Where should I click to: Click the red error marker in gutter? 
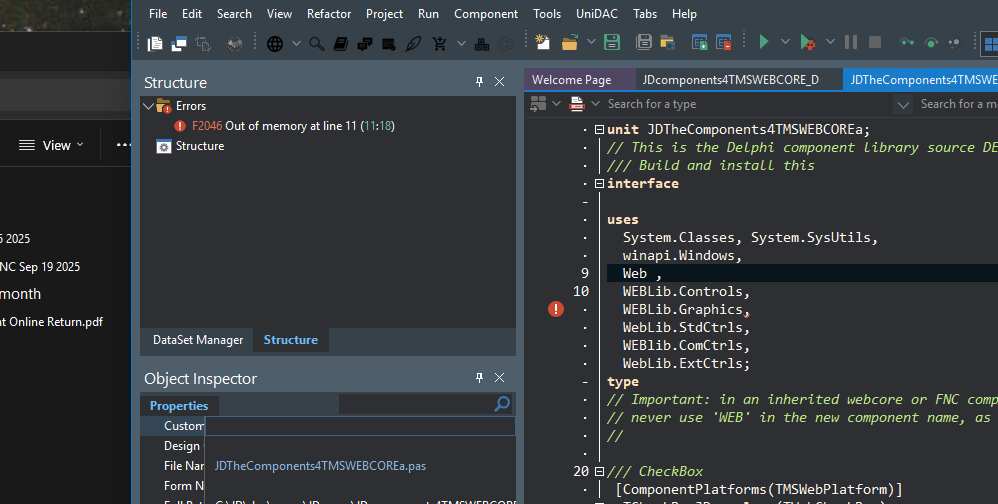(556, 310)
